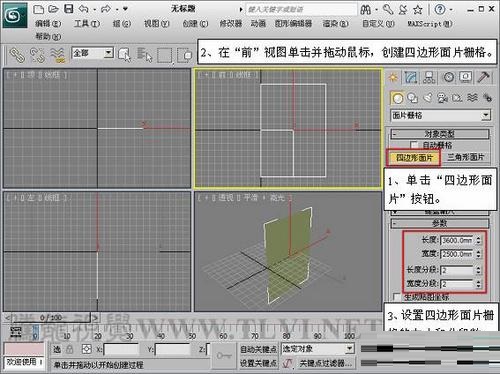Click the 关键点过滤器 key filters button
Viewport: 500px width, 374px height.
pos(325,363)
